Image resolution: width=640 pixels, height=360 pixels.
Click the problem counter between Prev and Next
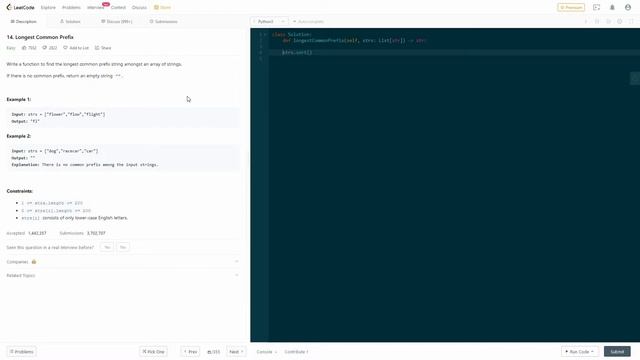(x=213, y=351)
